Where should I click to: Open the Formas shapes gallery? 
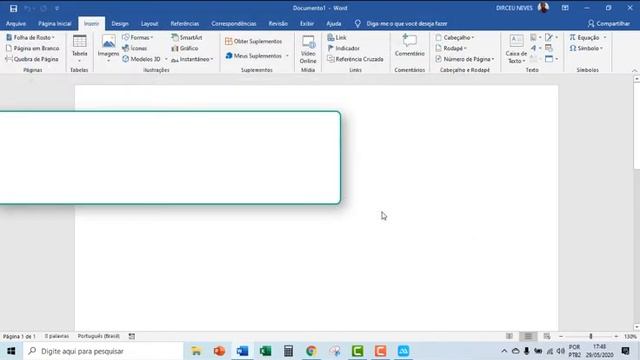[138, 38]
